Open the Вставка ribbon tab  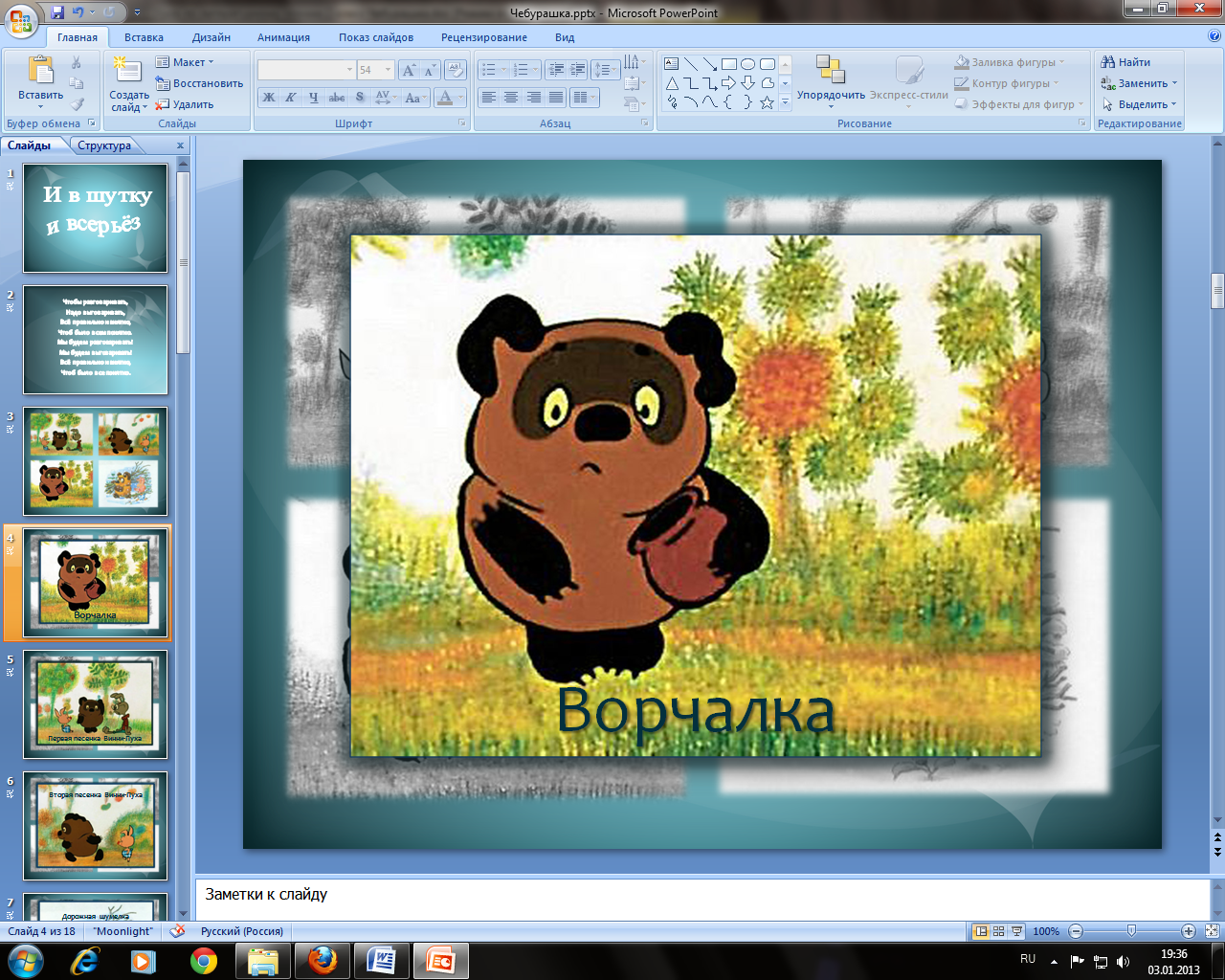144,37
